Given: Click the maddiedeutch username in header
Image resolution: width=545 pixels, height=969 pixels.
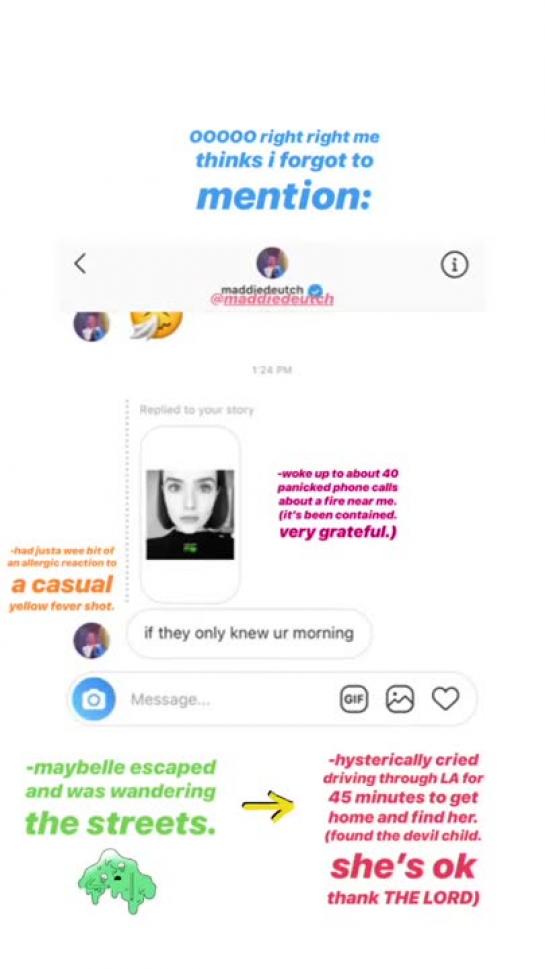Looking at the screenshot, I should click(x=262, y=289).
